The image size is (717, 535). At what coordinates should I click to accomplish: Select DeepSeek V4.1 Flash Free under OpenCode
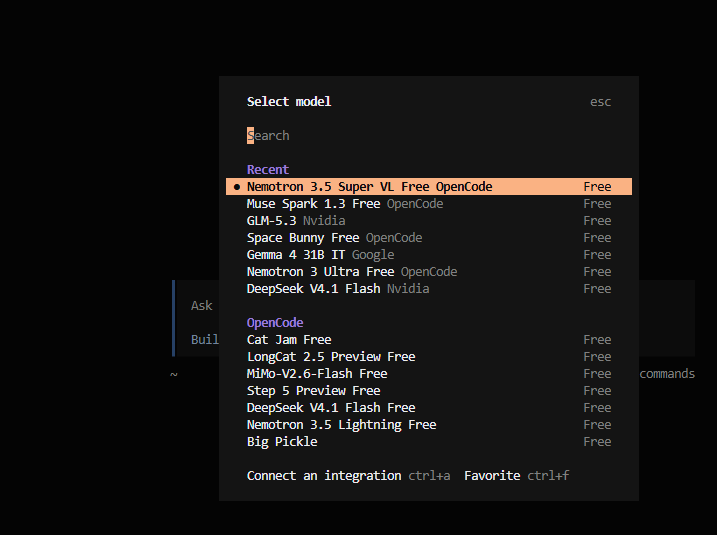click(428, 407)
